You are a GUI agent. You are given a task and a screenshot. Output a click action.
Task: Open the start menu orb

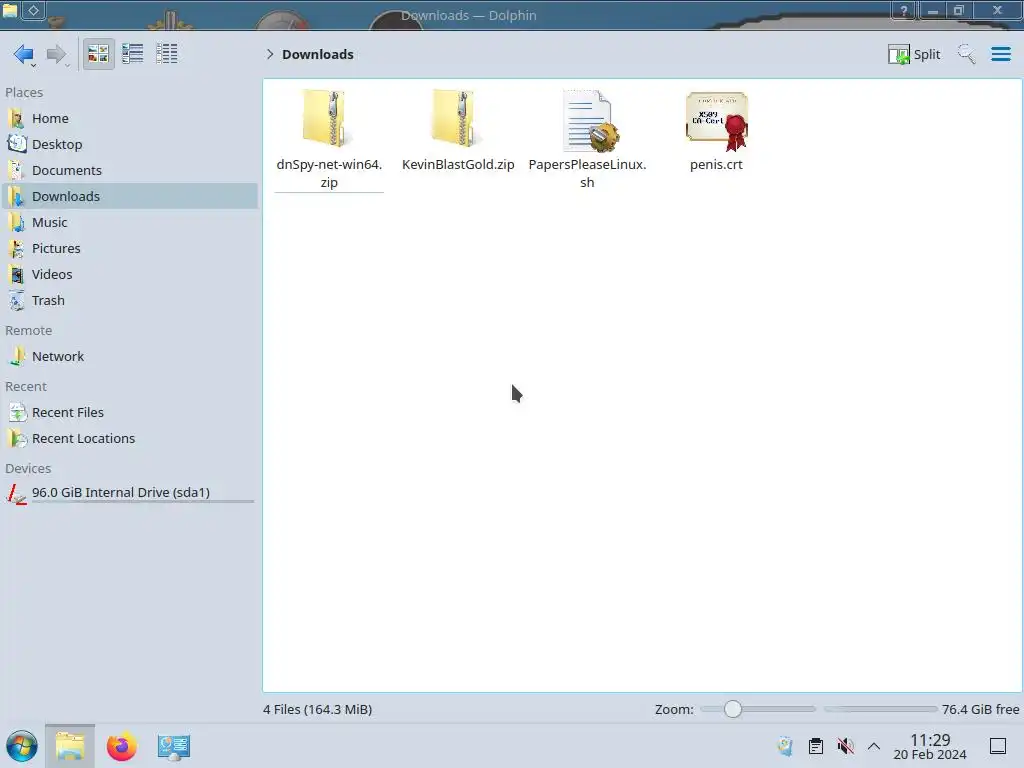pos(22,746)
